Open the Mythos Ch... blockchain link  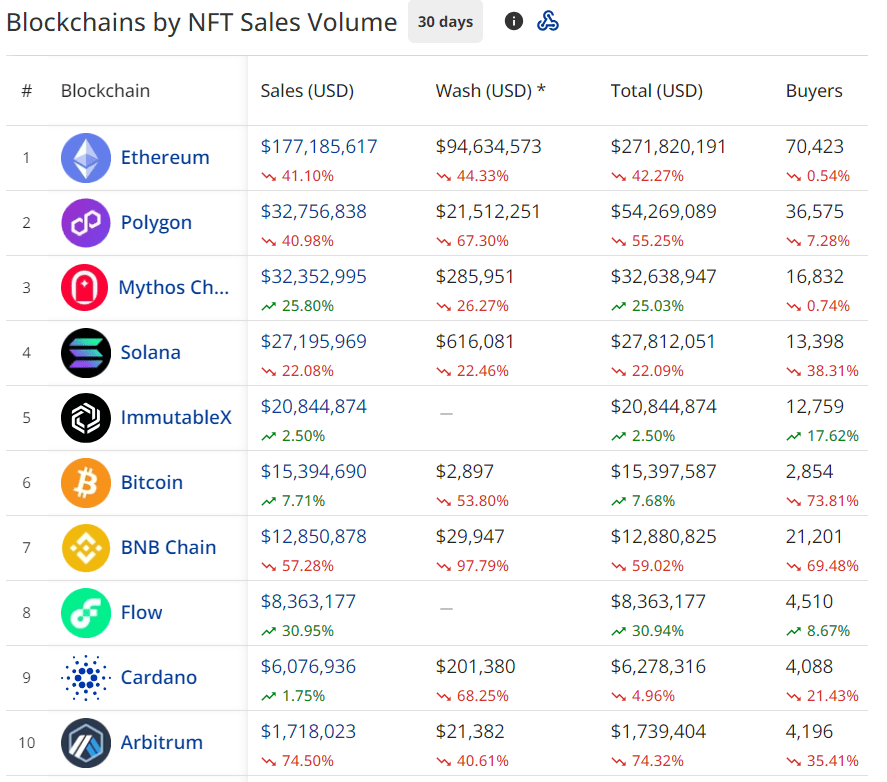[174, 288]
